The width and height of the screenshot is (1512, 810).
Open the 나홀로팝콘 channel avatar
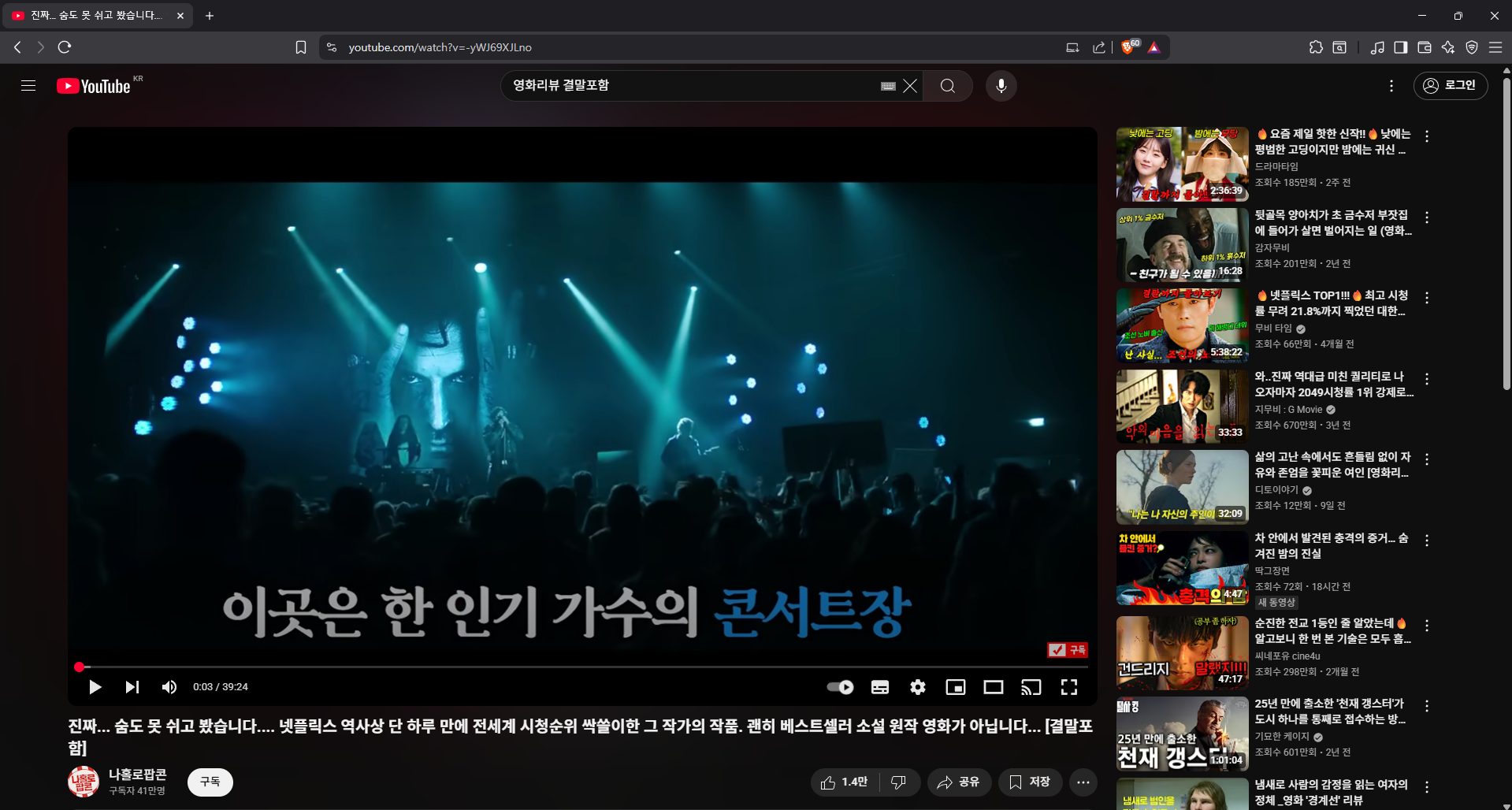84,782
